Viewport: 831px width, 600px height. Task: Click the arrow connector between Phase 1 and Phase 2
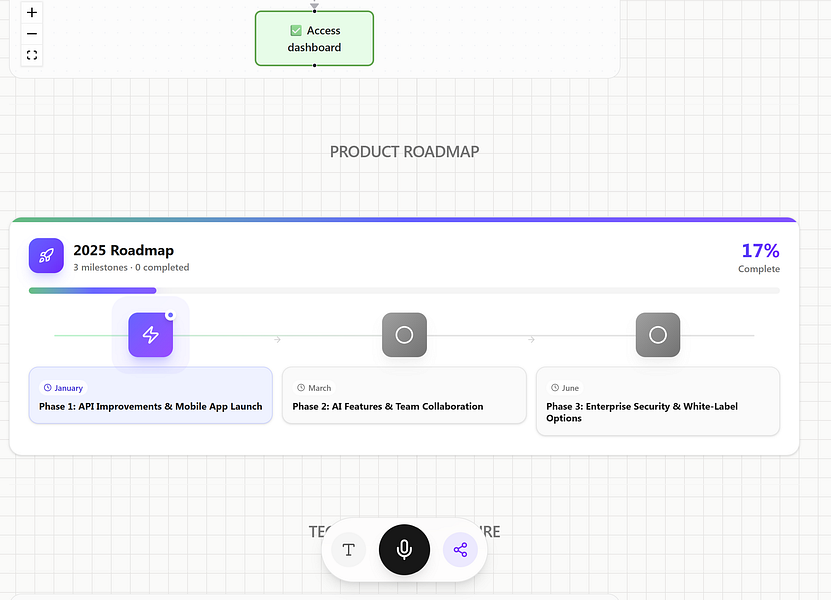[x=277, y=340]
